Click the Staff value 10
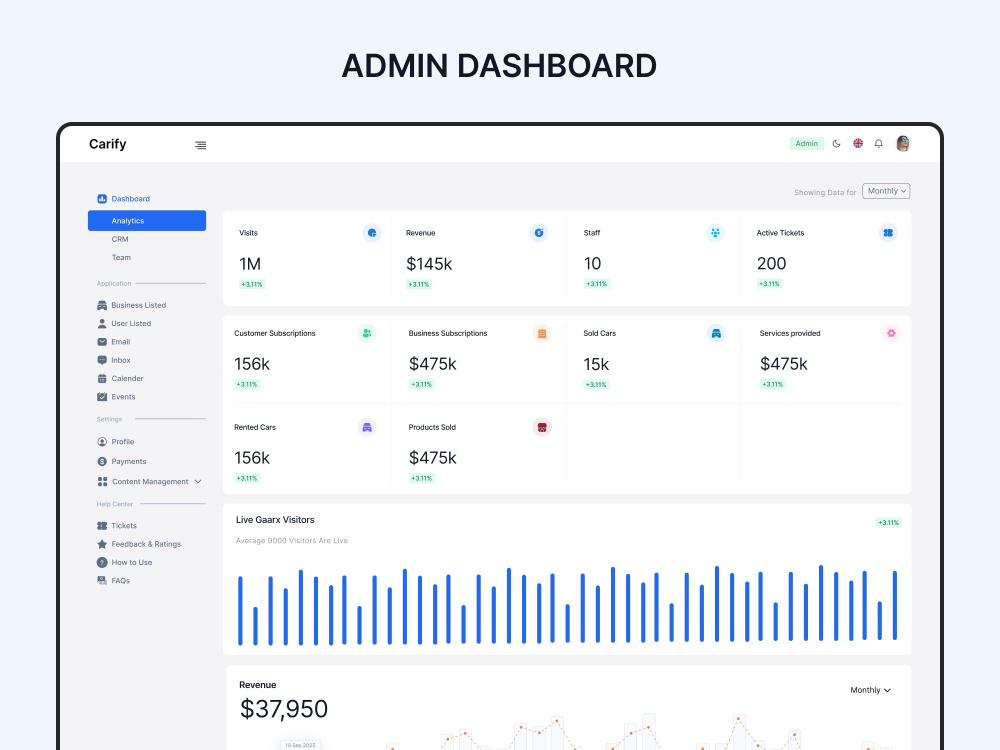 pos(592,263)
